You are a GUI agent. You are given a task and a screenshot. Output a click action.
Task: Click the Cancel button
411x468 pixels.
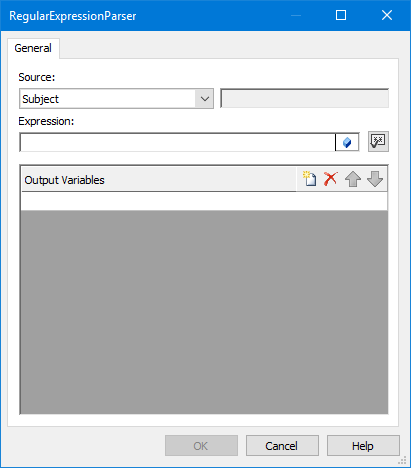282,446
